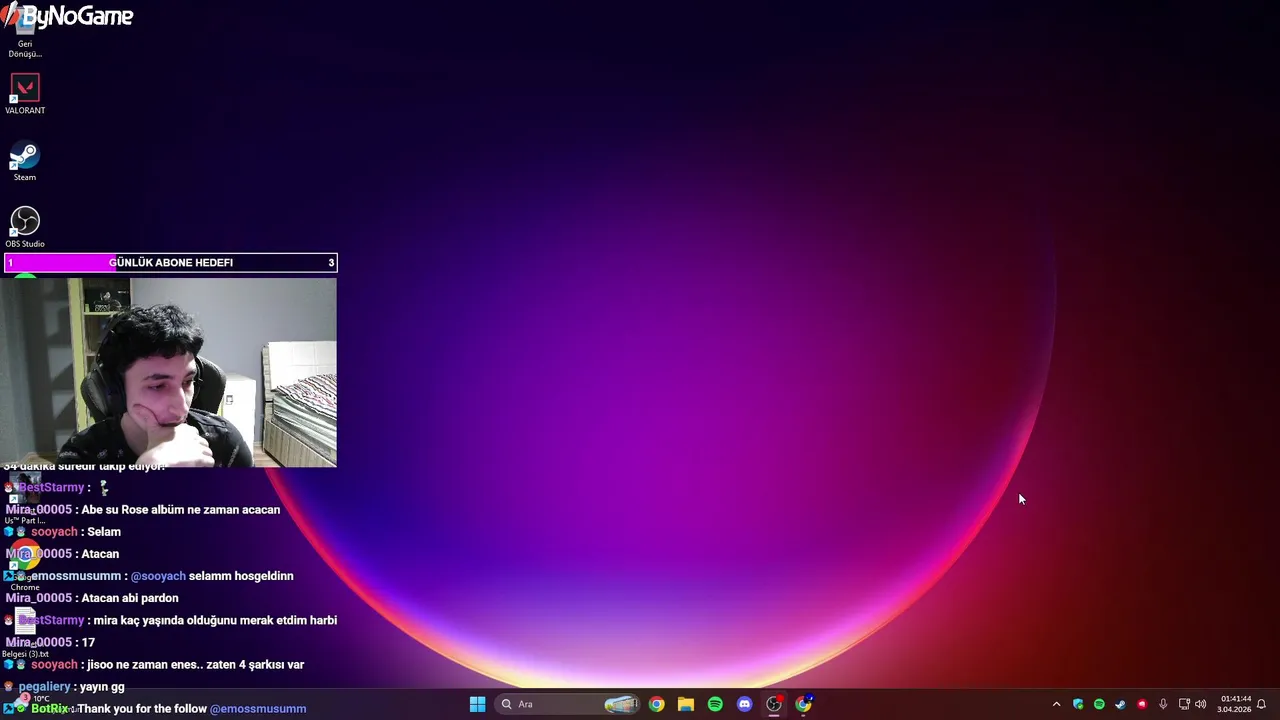Open the network status tray icon
Image resolution: width=1280 pixels, height=720 pixels.
(1184, 704)
